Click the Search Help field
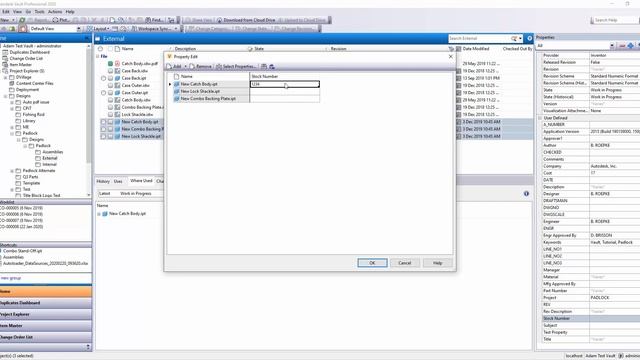Viewport: 640px width, 360px height. pyautogui.click(x=617, y=20)
